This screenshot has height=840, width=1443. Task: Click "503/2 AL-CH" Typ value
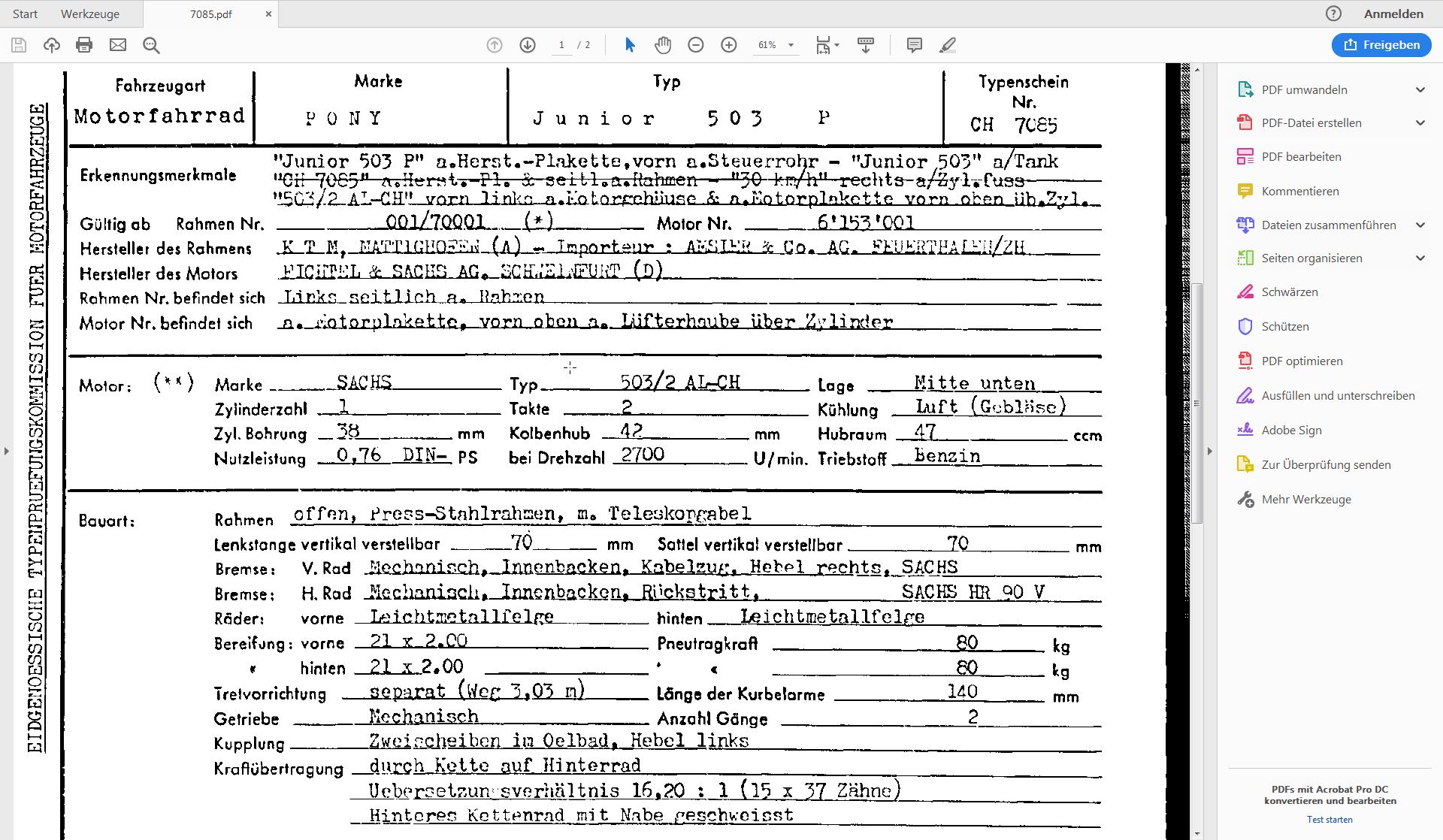[x=680, y=382]
